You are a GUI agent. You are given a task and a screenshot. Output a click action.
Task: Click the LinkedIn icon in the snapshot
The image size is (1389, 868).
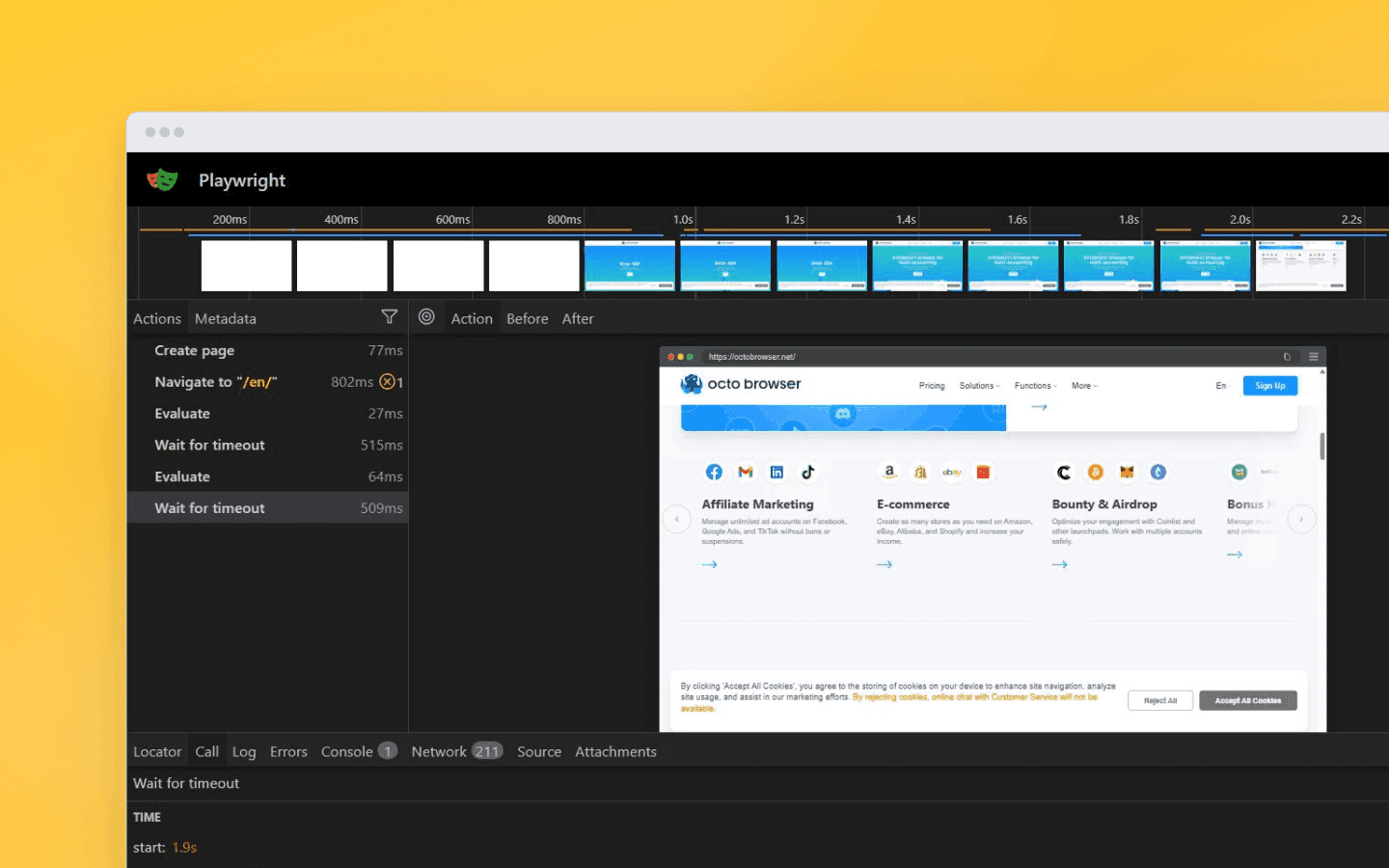[x=776, y=472]
